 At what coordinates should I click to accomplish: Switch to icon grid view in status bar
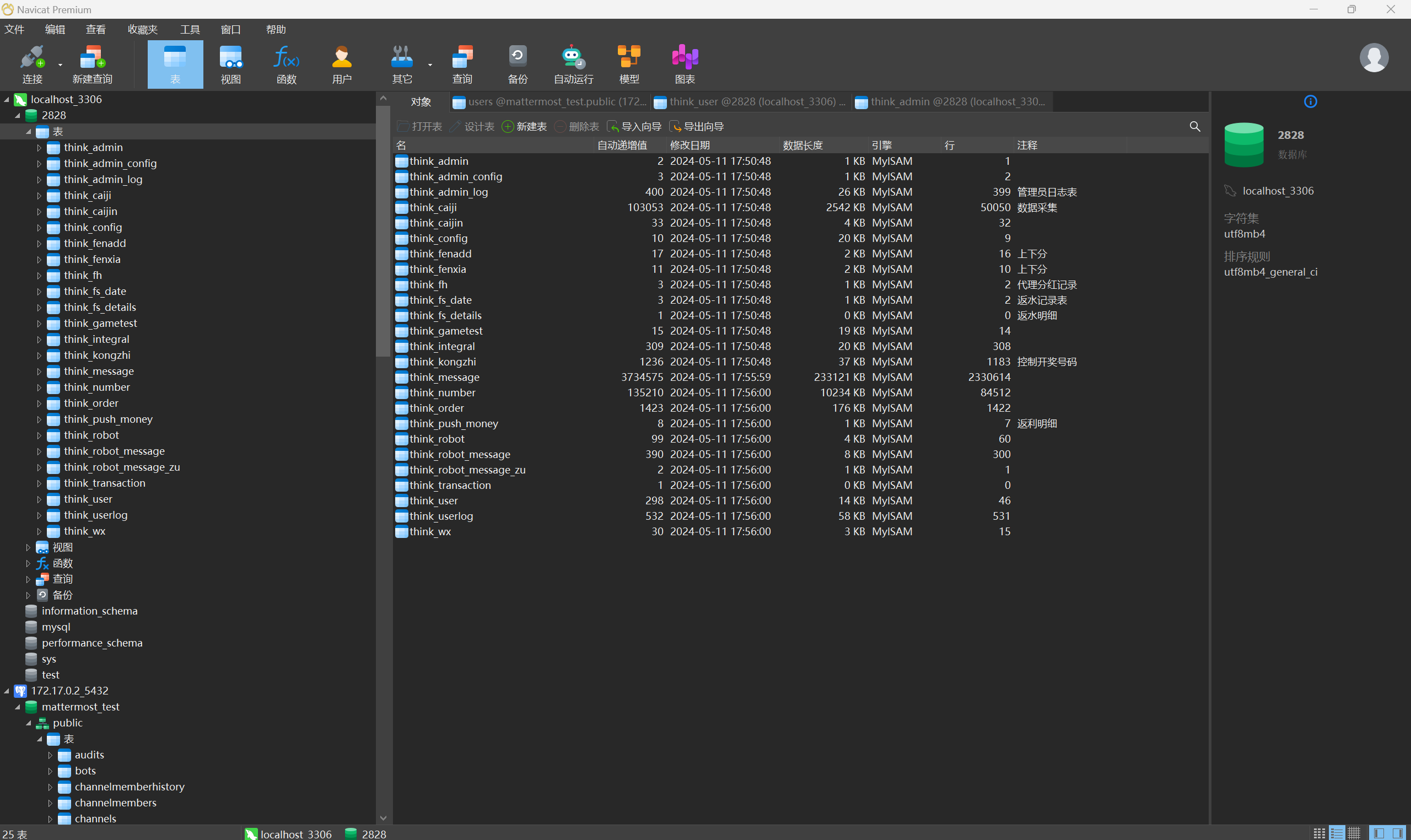pyautogui.click(x=1320, y=833)
